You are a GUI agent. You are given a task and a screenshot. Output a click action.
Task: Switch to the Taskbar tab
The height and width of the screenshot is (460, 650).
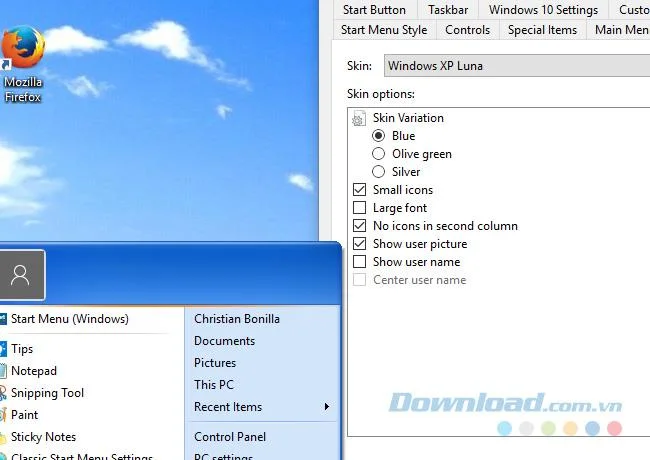(x=448, y=10)
